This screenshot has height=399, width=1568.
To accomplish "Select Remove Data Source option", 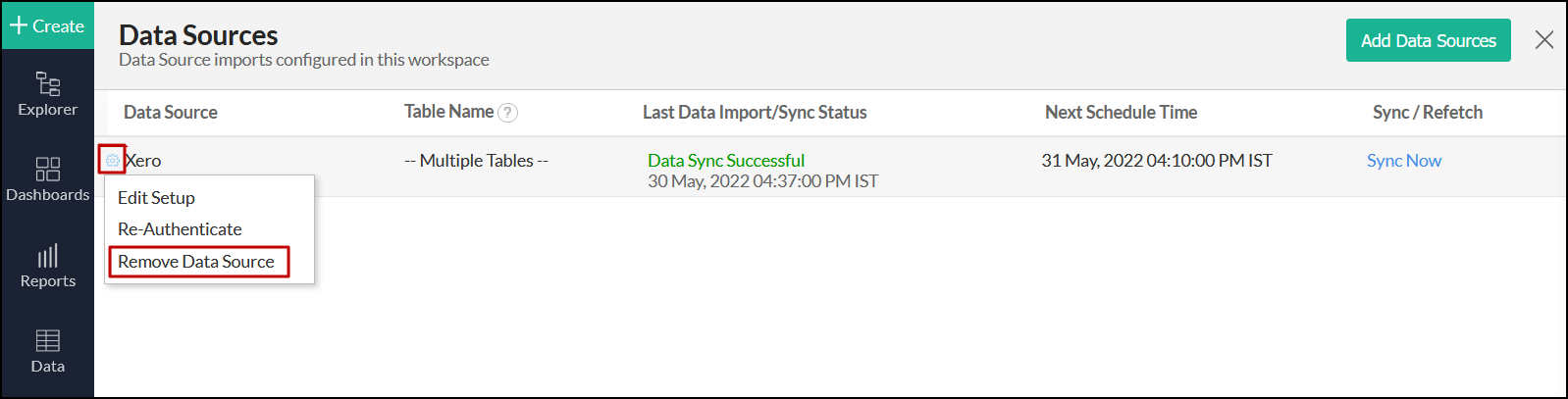I will 196,262.
